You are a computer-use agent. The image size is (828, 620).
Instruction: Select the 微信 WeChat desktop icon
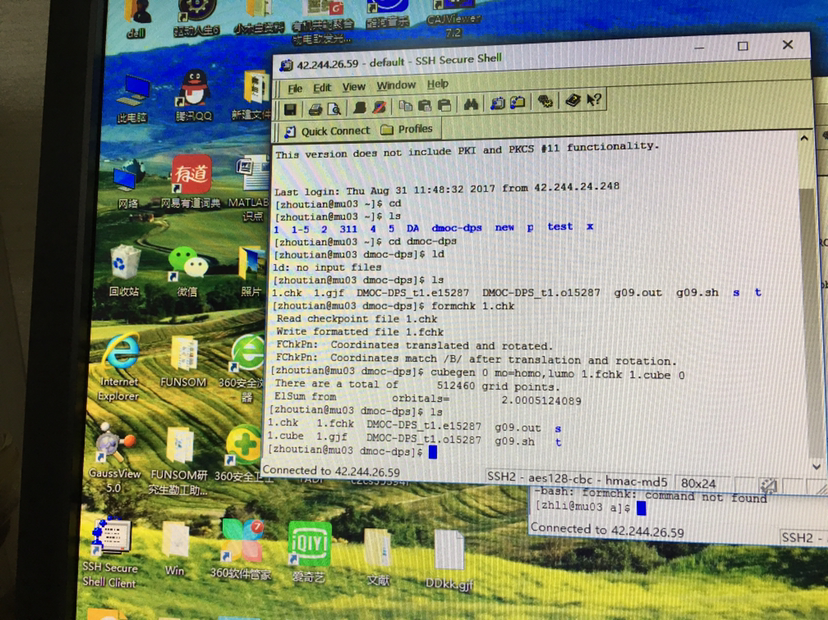coord(187,271)
